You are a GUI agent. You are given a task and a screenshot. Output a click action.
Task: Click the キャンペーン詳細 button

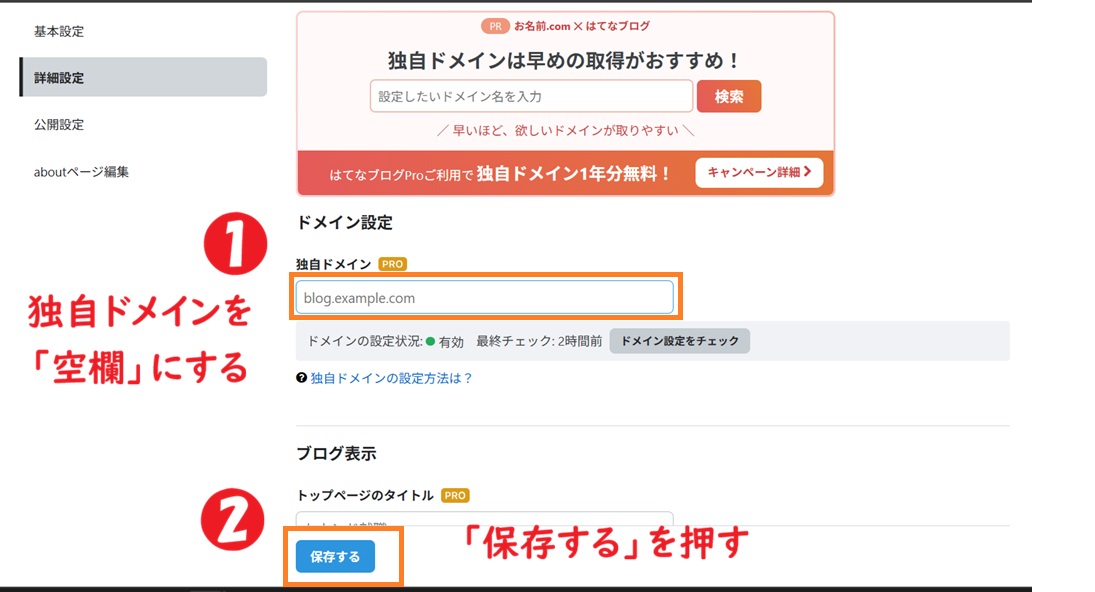coord(758,172)
